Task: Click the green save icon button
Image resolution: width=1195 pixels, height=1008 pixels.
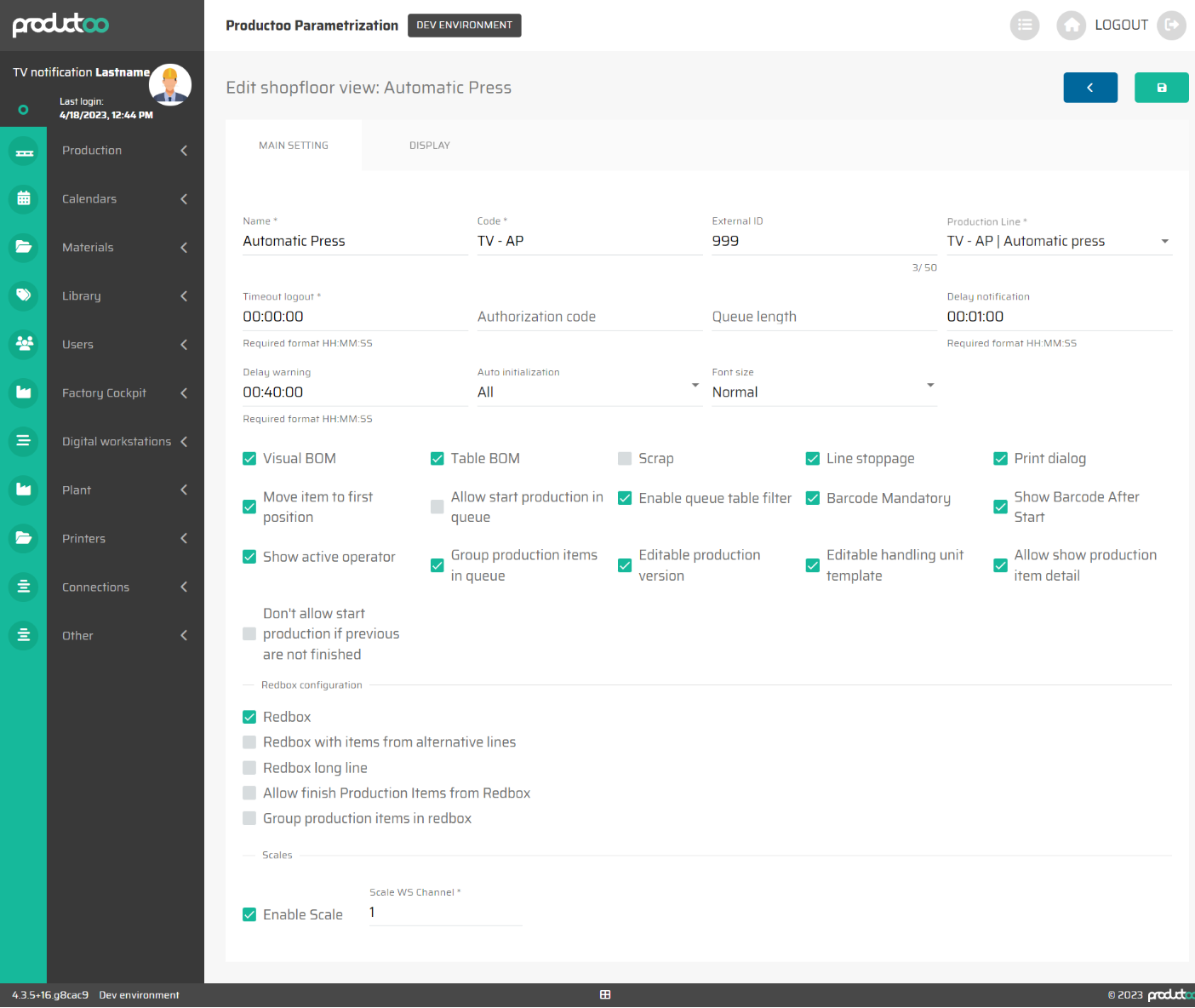Action: point(1161,88)
